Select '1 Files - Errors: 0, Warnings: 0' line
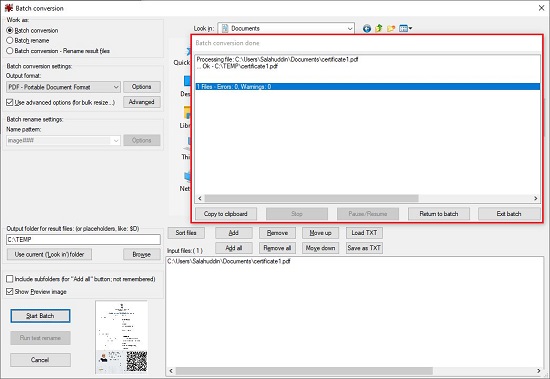This screenshot has height=379, width=550. (368, 87)
